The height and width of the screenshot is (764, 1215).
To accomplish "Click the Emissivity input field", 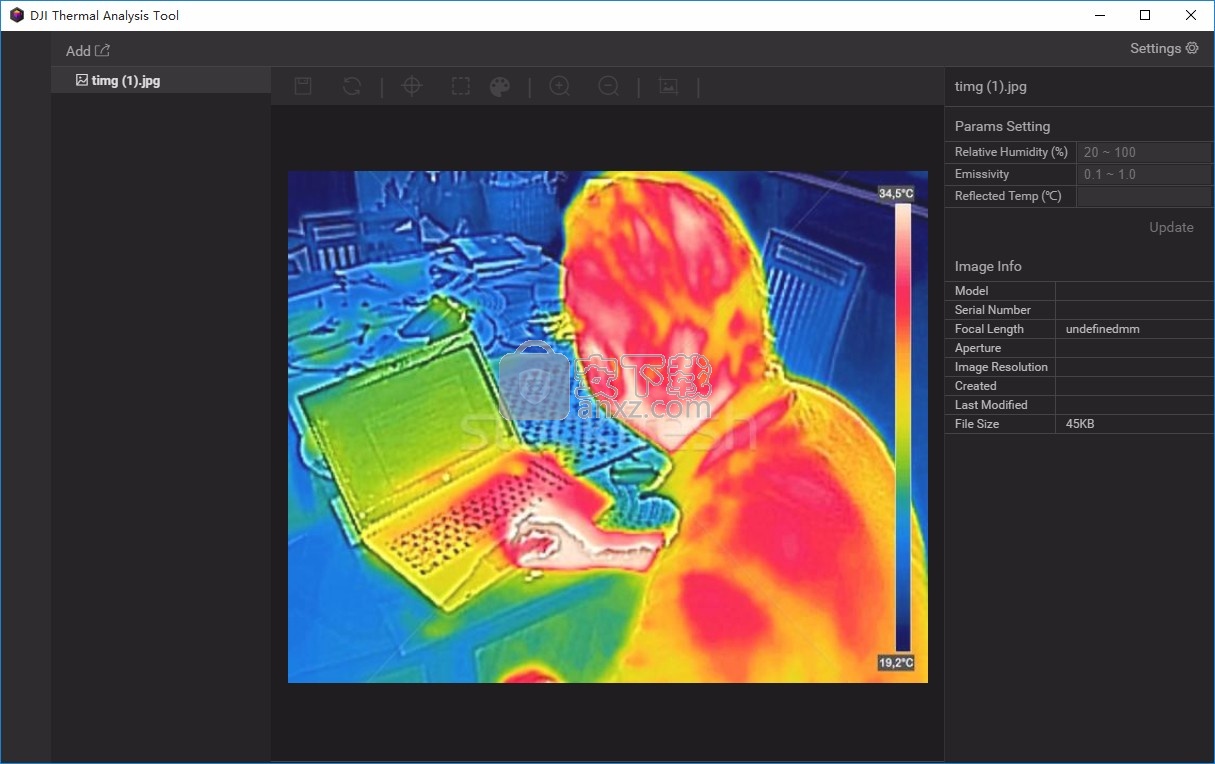I will point(1143,174).
